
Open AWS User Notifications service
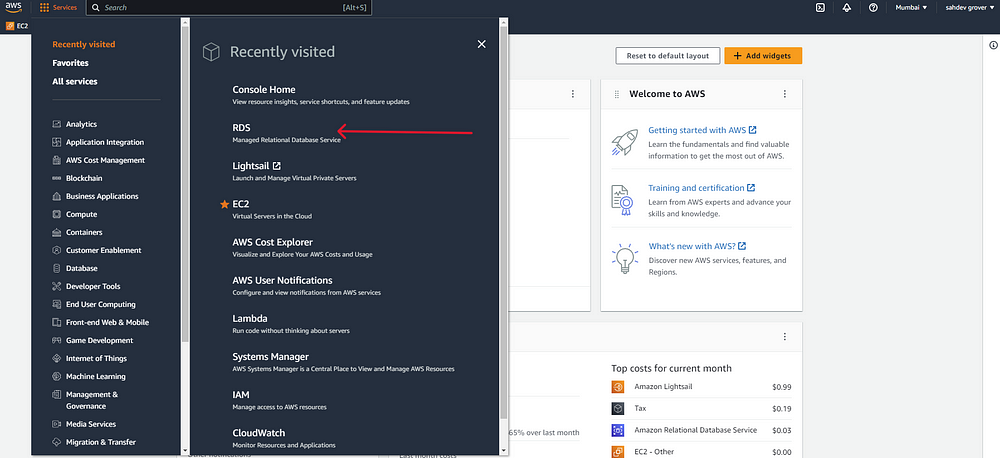(x=282, y=281)
